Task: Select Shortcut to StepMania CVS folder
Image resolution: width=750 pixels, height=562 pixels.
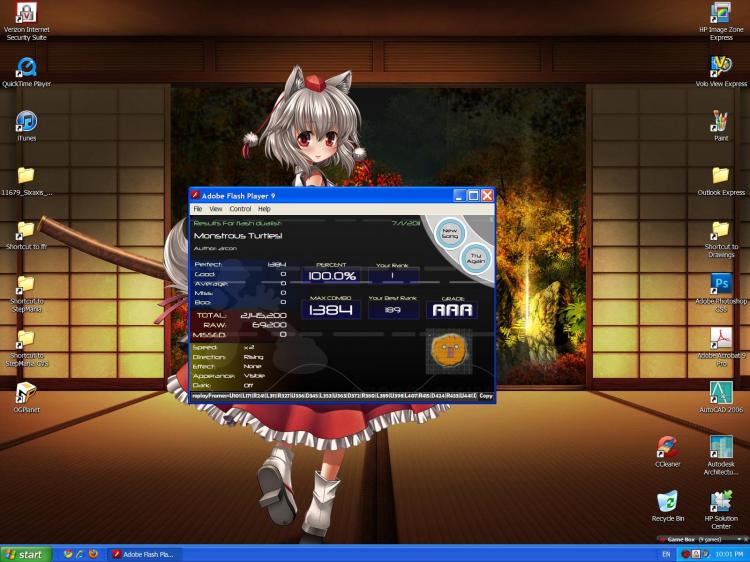Action: 26,349
